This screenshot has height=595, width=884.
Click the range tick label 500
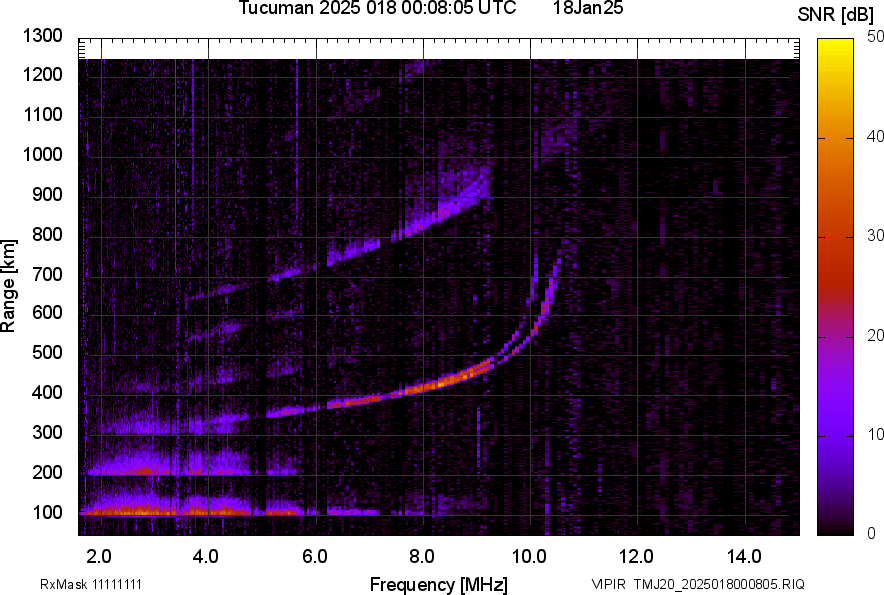point(47,352)
